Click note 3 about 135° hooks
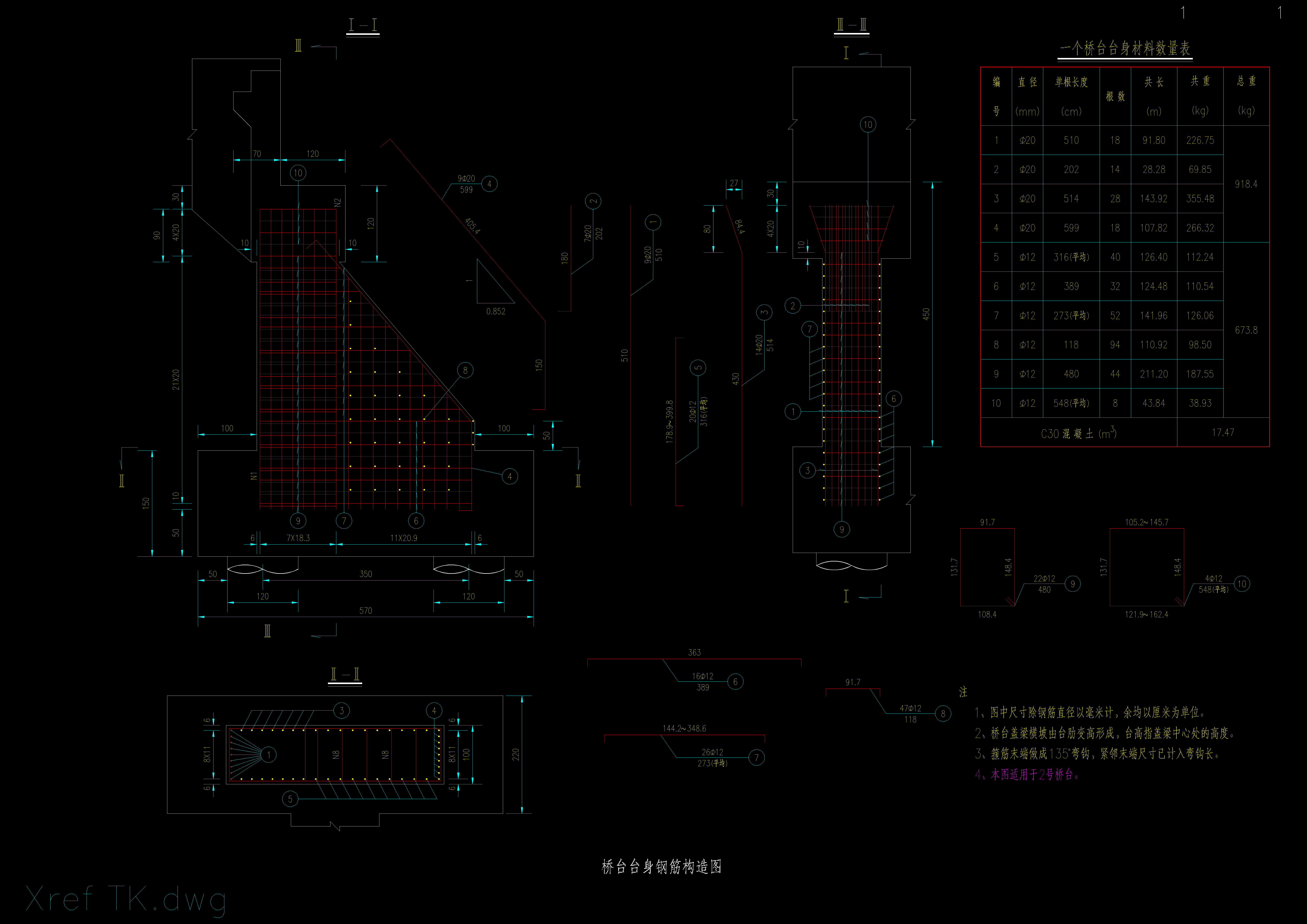 (1098, 754)
